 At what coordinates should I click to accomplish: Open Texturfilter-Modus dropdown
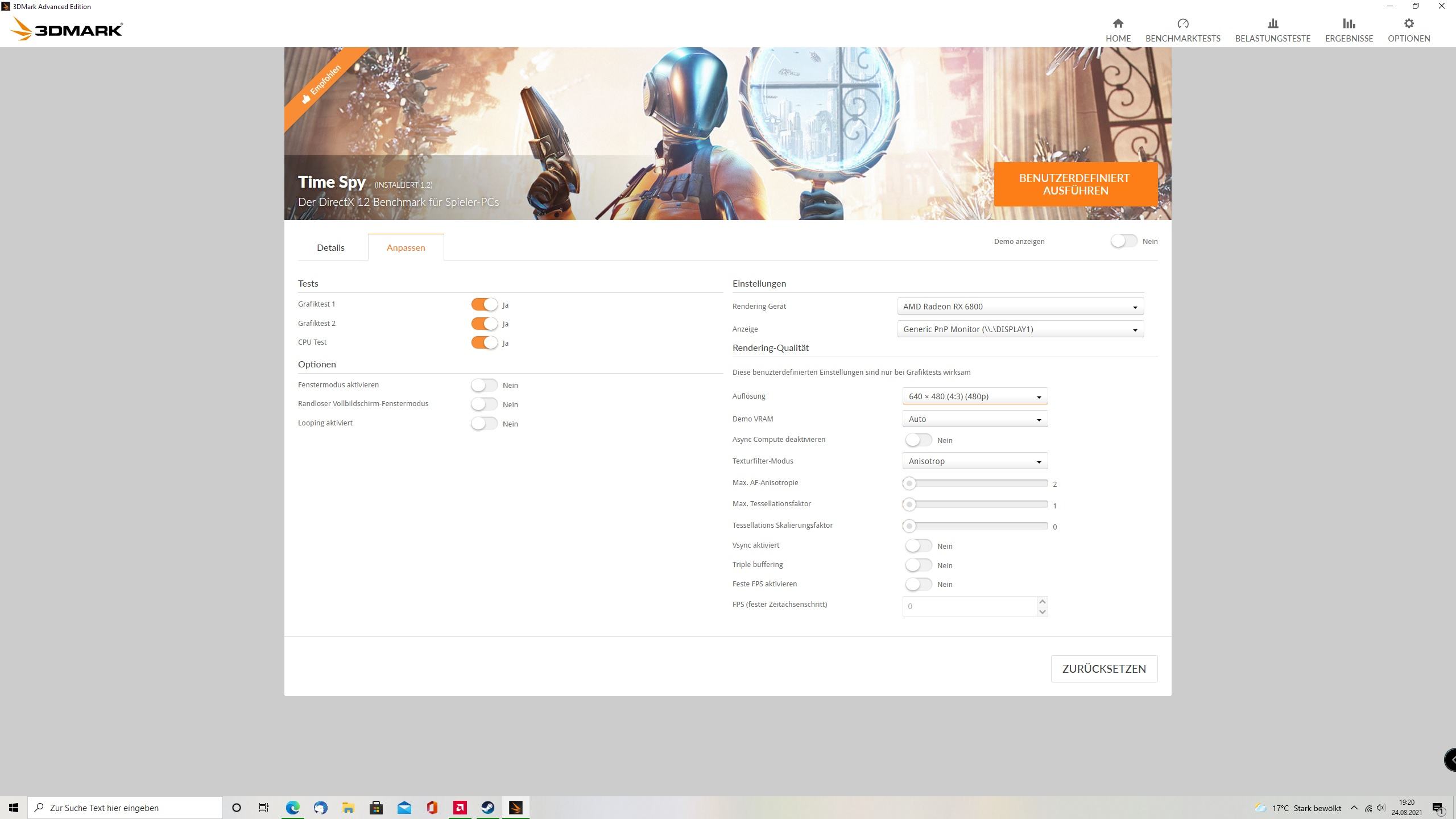coord(975,461)
